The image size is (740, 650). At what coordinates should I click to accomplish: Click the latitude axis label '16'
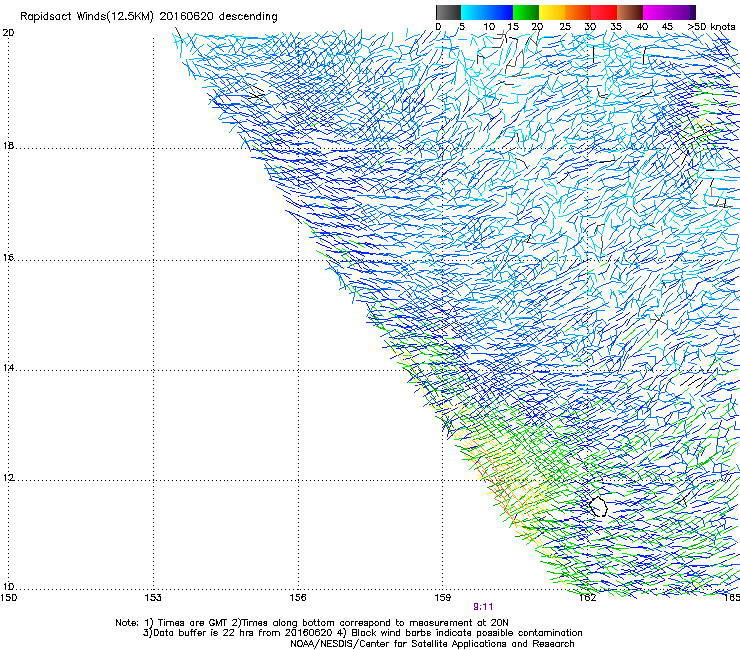(8, 258)
